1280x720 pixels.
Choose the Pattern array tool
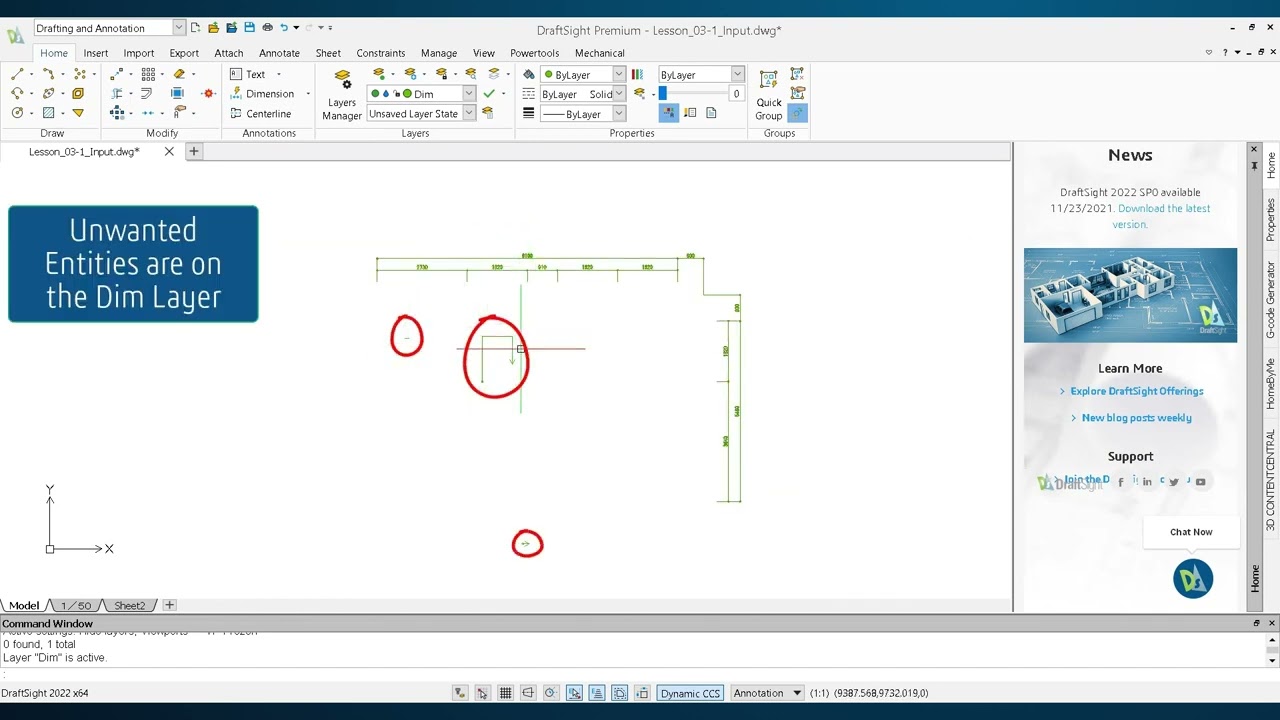(148, 74)
